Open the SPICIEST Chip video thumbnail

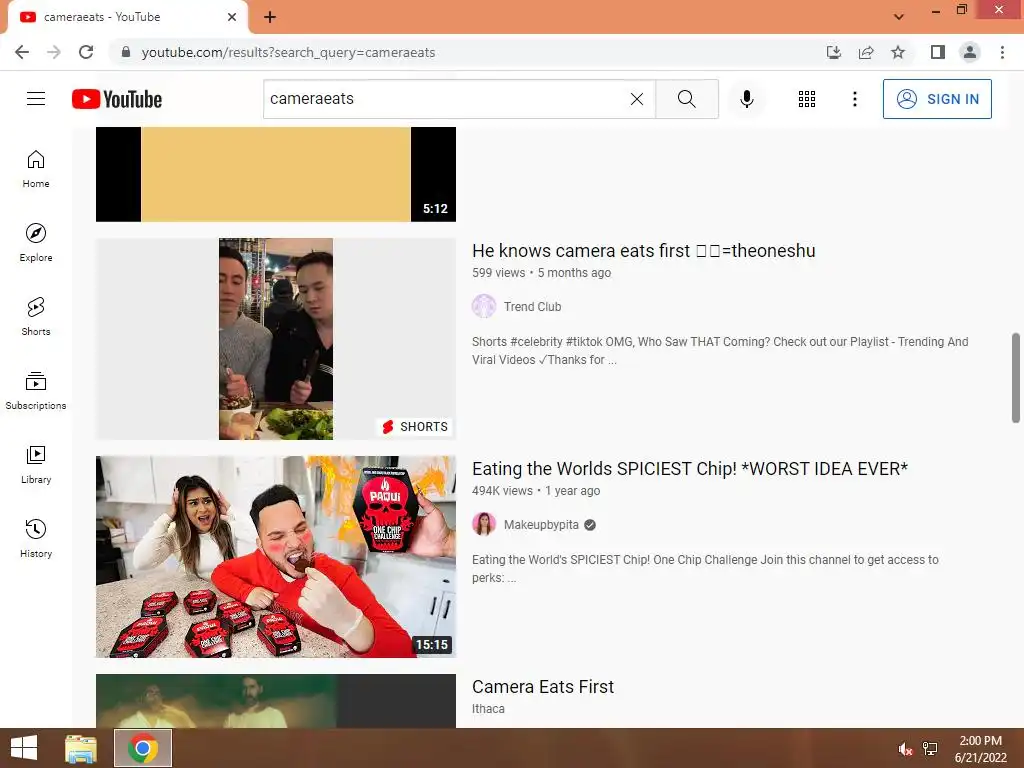click(x=276, y=556)
